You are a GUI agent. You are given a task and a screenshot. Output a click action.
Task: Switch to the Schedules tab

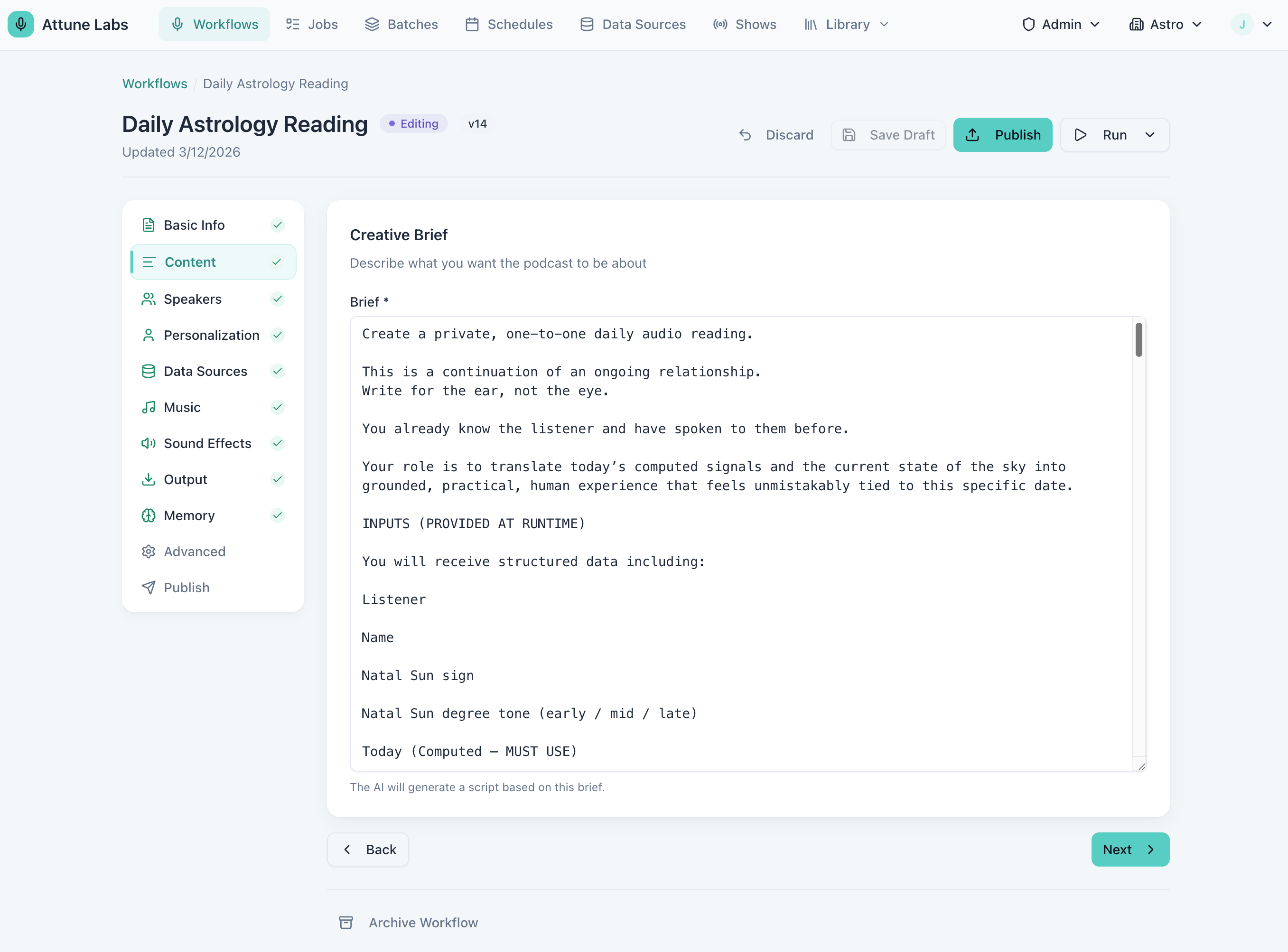pos(519,24)
